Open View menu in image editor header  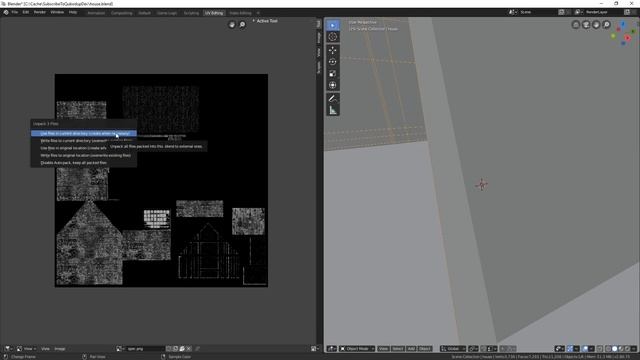point(45,349)
